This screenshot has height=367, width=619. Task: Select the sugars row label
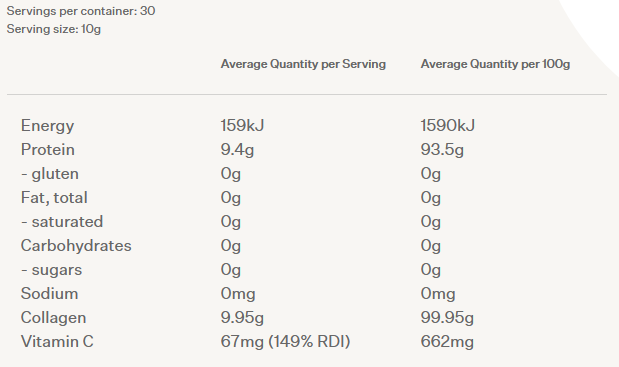click(x=51, y=270)
